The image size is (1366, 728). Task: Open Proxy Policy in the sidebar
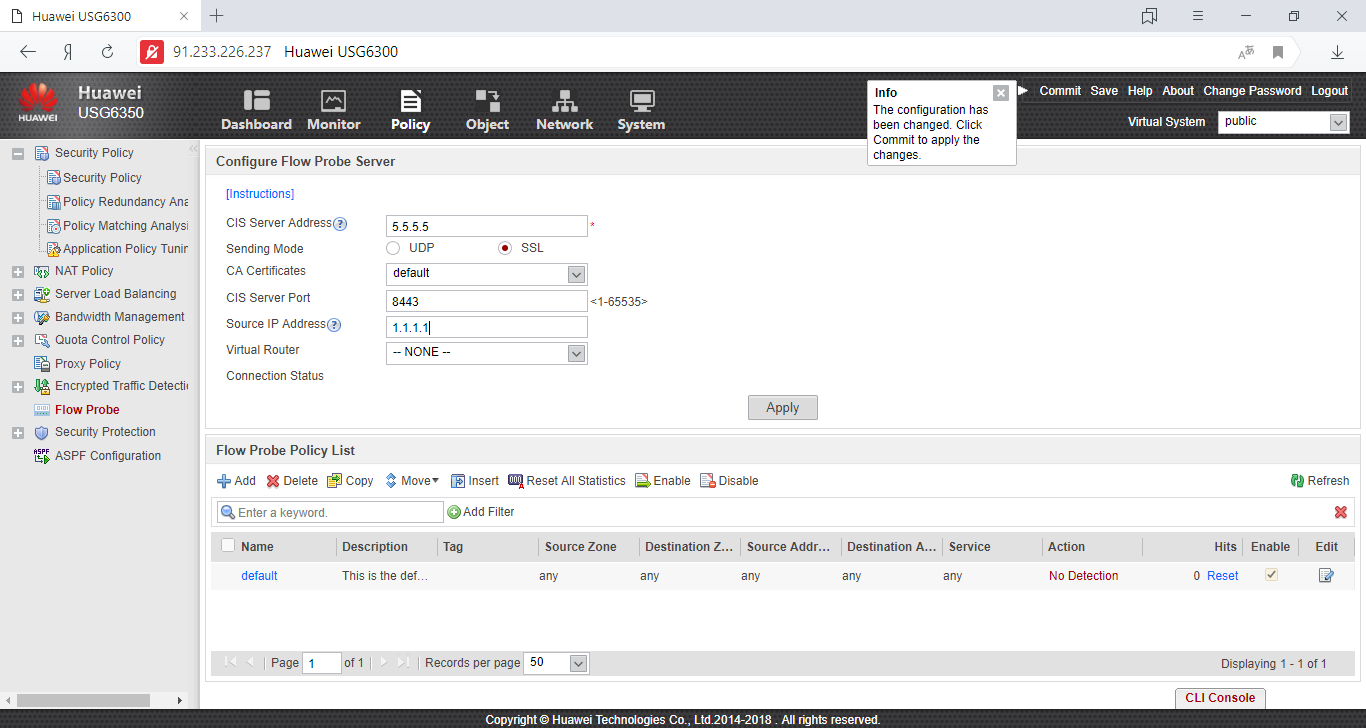tap(88, 364)
